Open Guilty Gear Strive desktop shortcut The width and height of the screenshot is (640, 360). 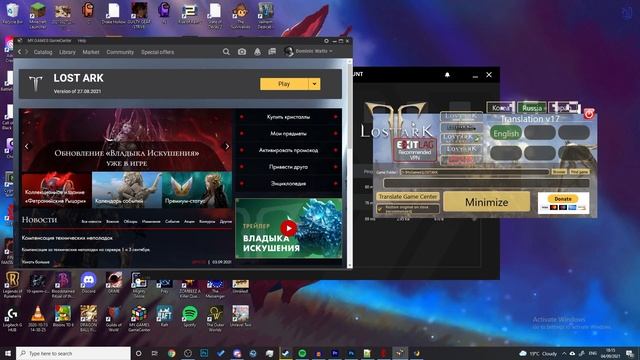(139, 16)
